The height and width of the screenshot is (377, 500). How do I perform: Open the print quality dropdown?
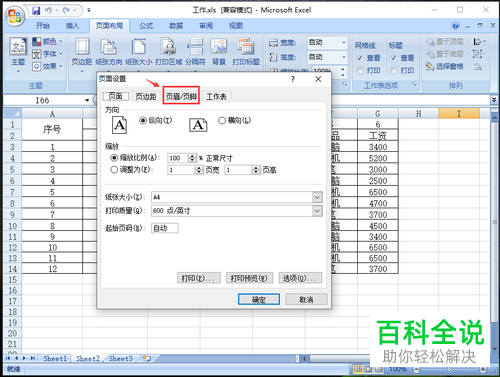[x=317, y=211]
